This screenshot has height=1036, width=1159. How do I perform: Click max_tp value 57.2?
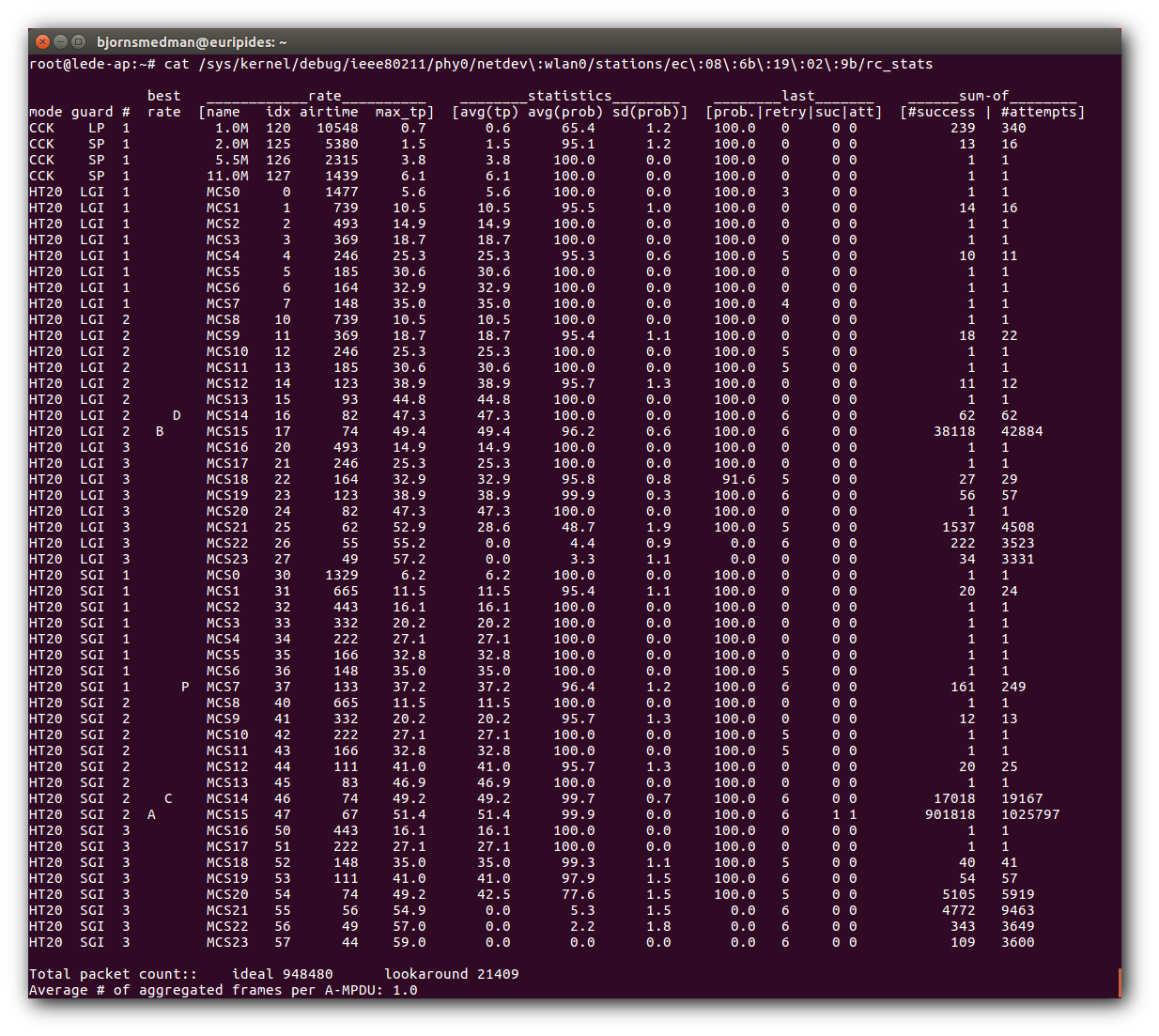[x=410, y=559]
